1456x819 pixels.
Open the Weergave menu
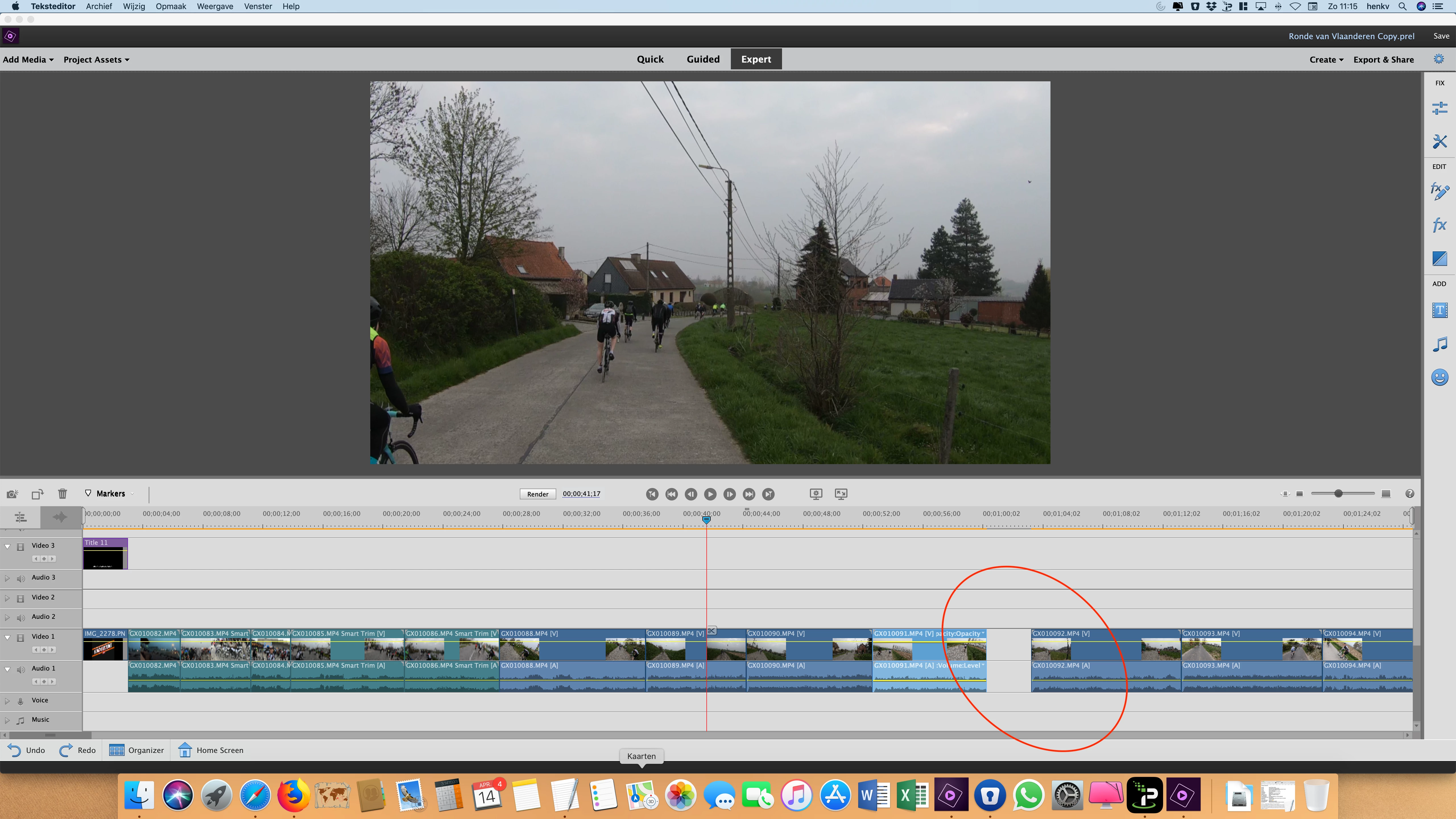coord(215,6)
